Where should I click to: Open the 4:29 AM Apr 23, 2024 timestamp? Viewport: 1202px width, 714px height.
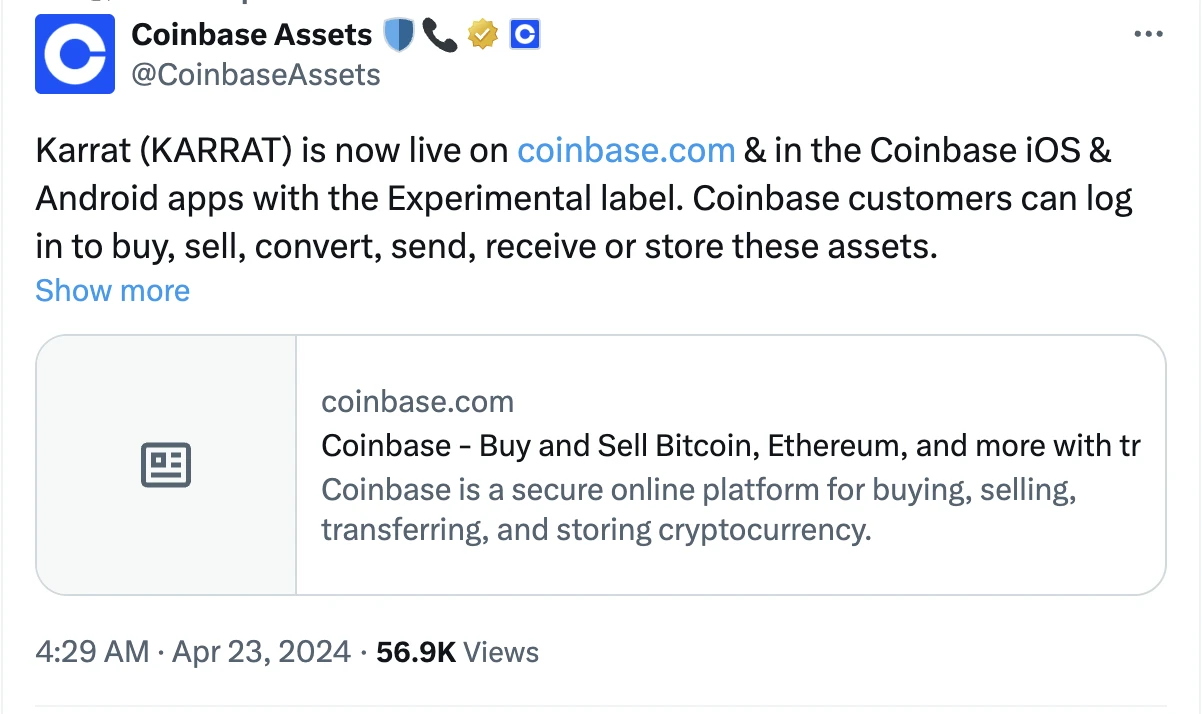click(x=193, y=653)
